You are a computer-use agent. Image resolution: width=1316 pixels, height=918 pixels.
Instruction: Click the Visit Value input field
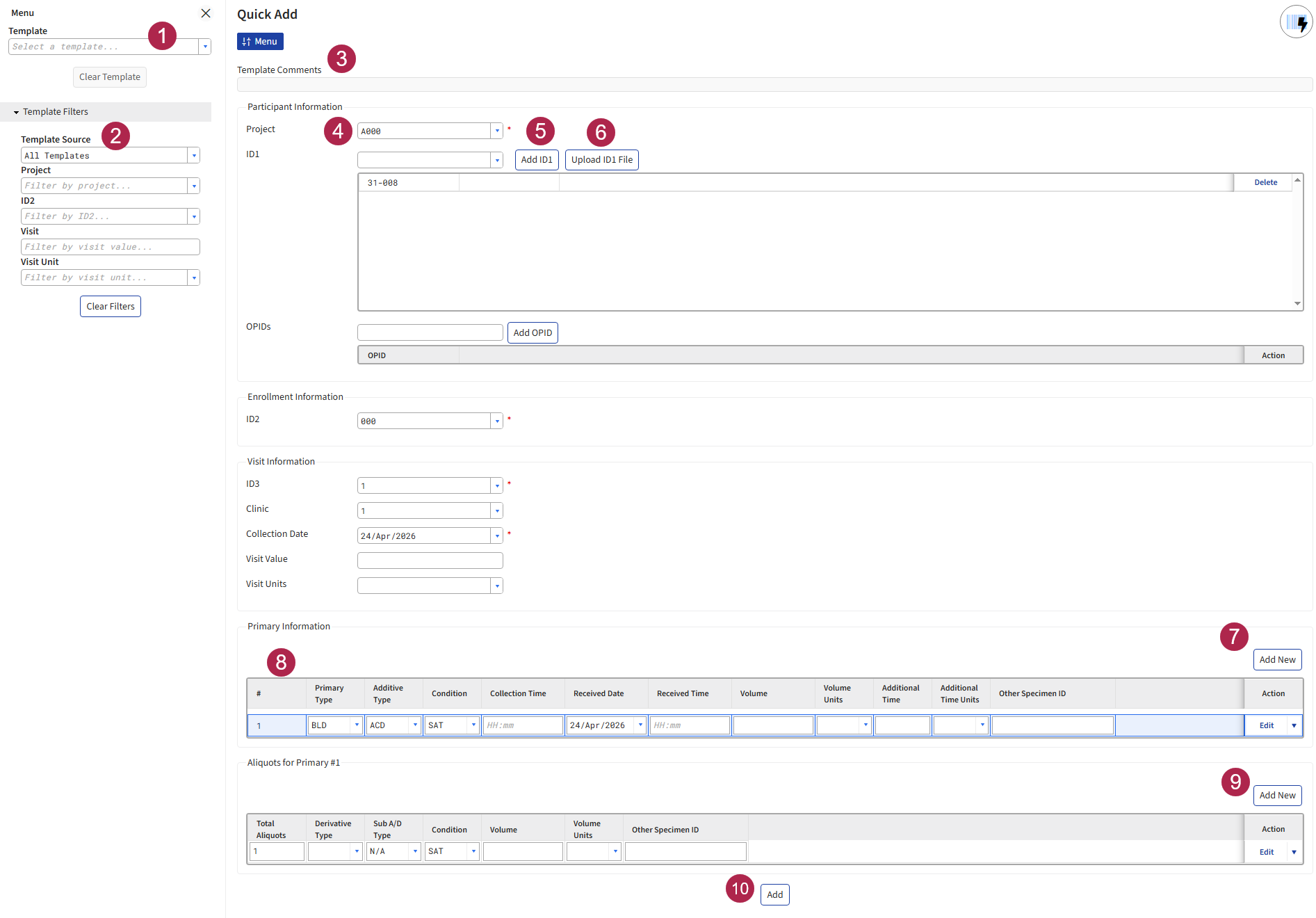click(x=430, y=561)
